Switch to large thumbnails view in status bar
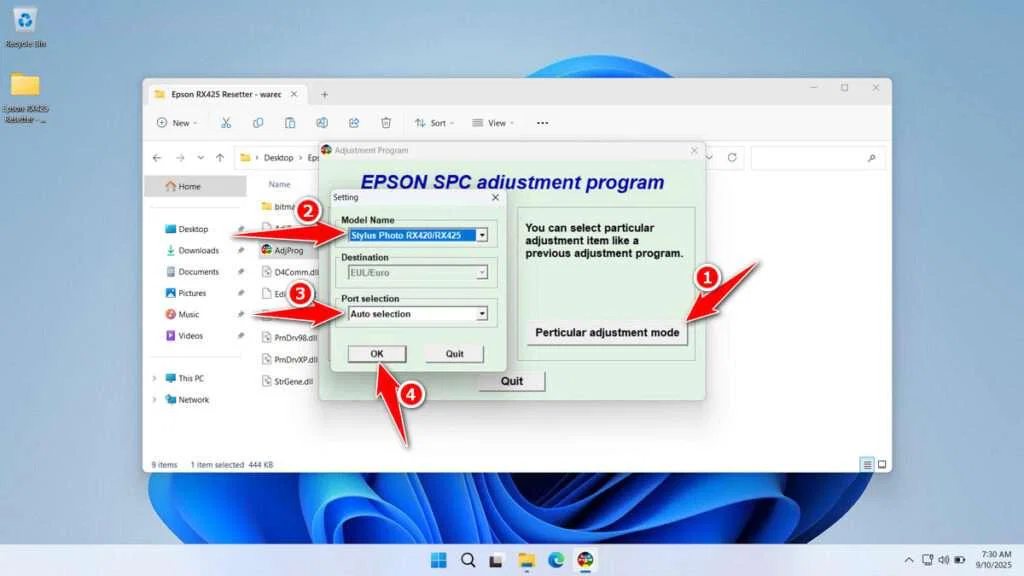This screenshot has height=576, width=1024. tap(882, 464)
